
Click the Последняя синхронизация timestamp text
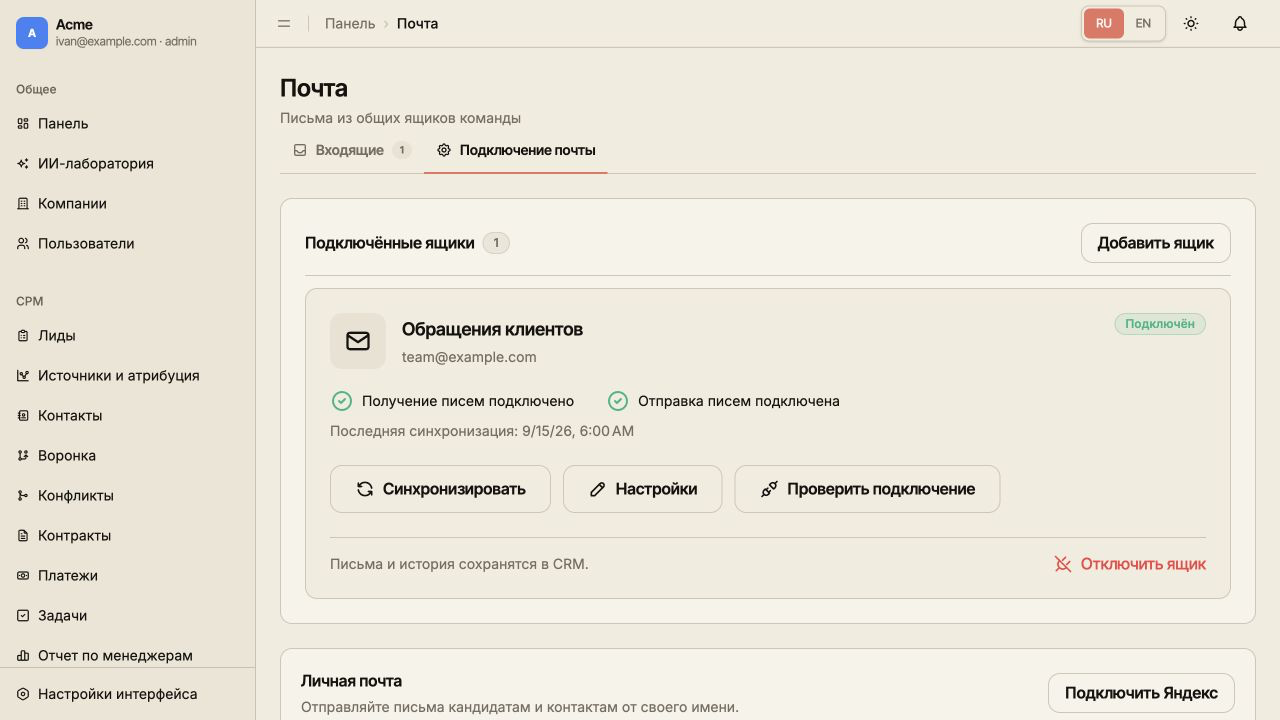pyautogui.click(x=482, y=431)
